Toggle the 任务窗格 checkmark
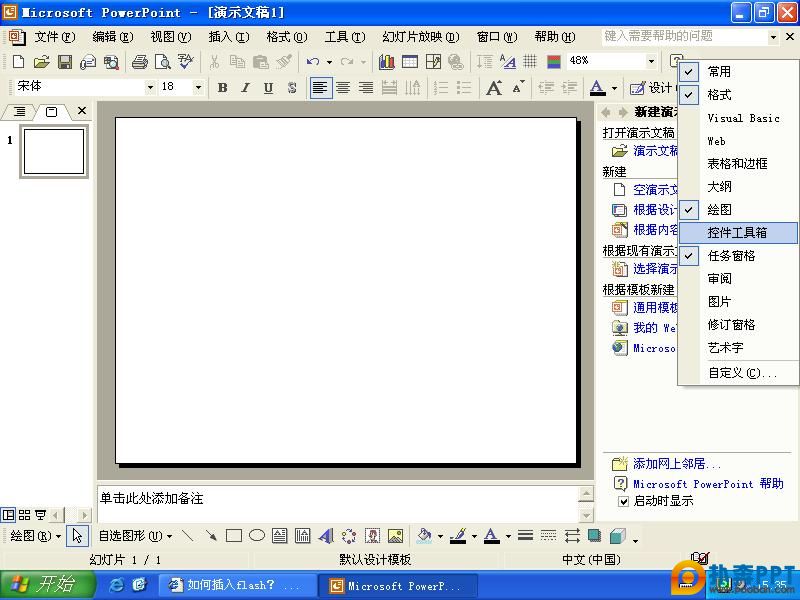The width and height of the screenshot is (800, 600). [688, 256]
